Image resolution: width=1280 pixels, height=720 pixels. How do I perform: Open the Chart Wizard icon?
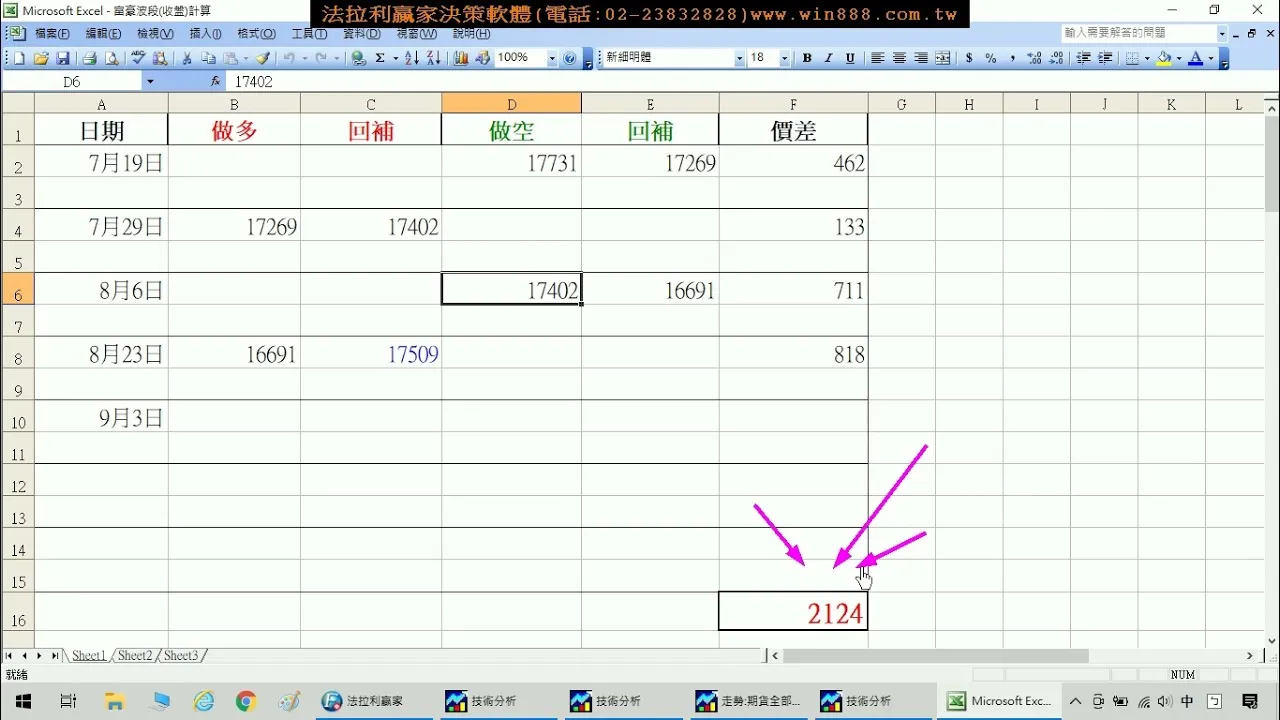[461, 58]
